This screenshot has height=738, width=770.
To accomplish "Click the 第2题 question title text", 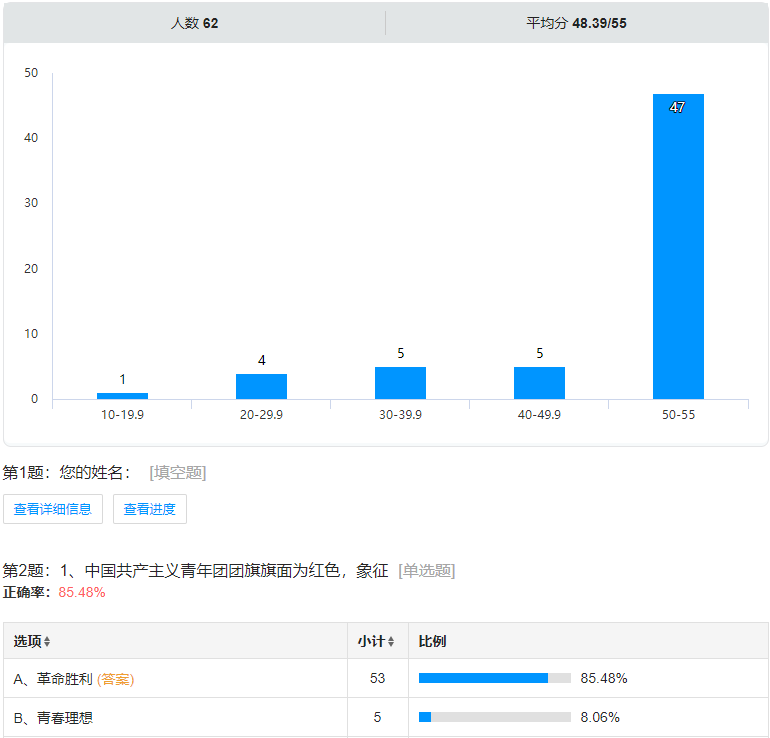I will click(x=195, y=571).
